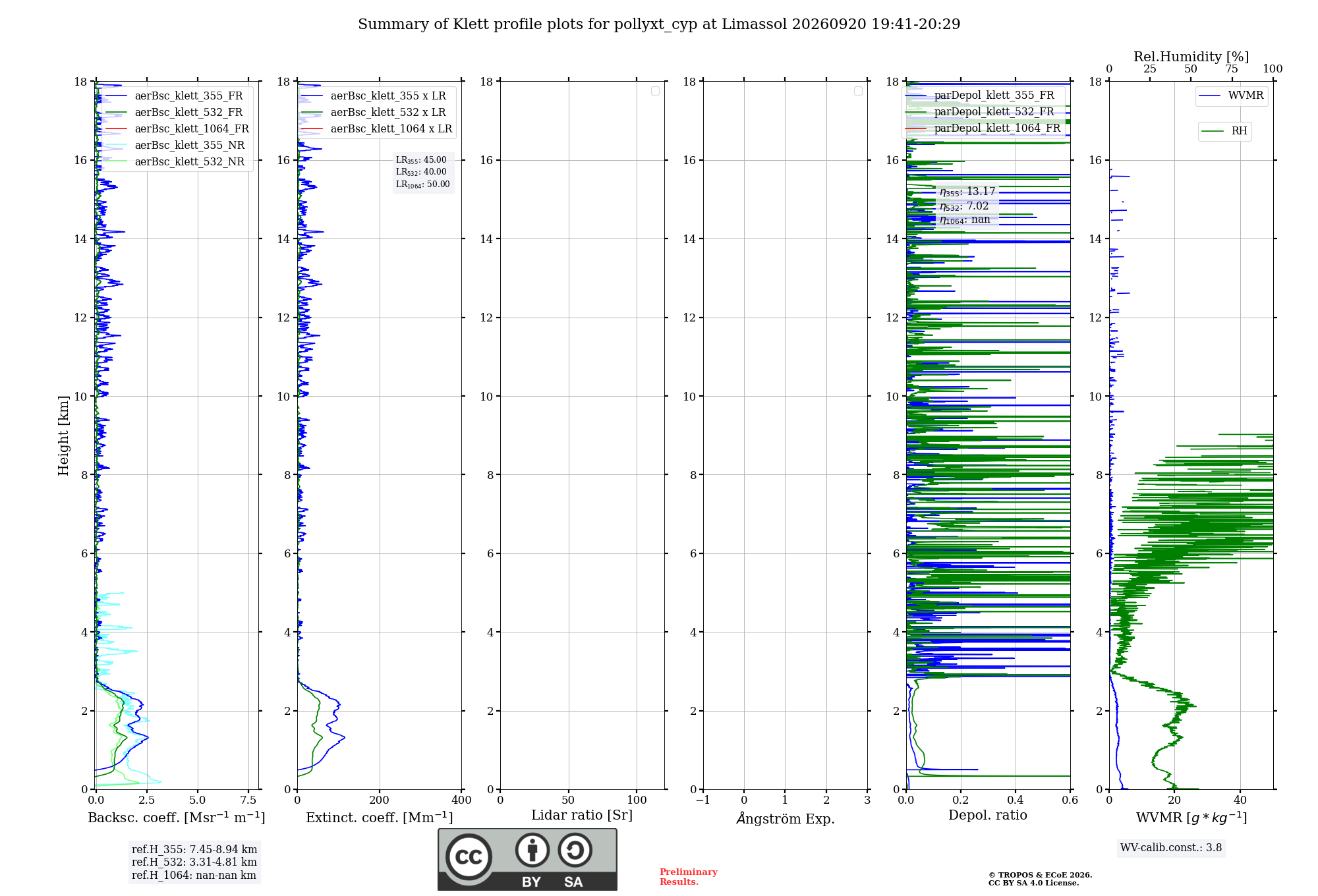Image resolution: width=1318 pixels, height=896 pixels.
Task: Click tick label 75 on Rel.Humidity axis
Action: point(1232,69)
